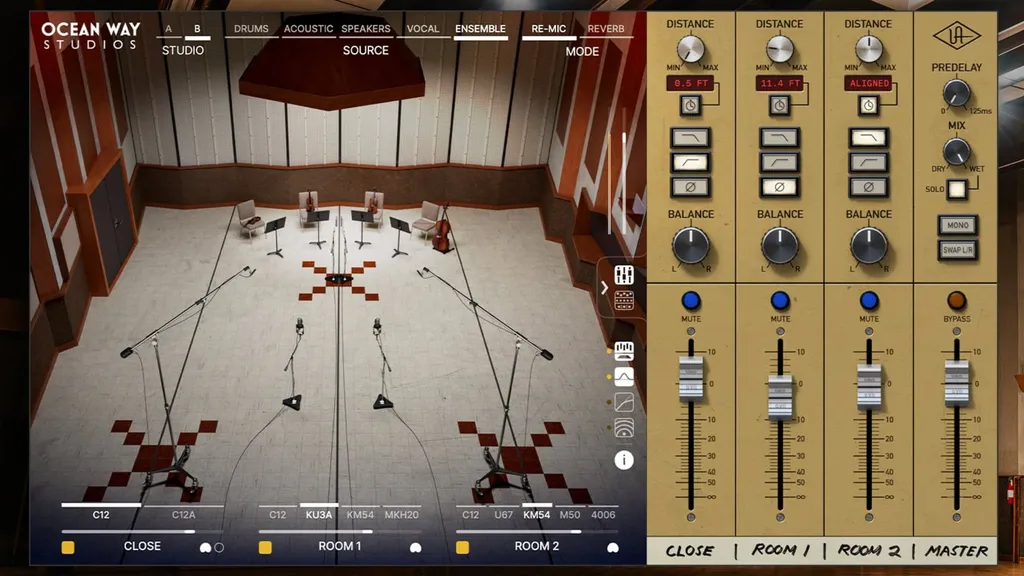Screen dimensions: 1024x576
Task: Toggle the Master Bypass button
Action: click(957, 301)
